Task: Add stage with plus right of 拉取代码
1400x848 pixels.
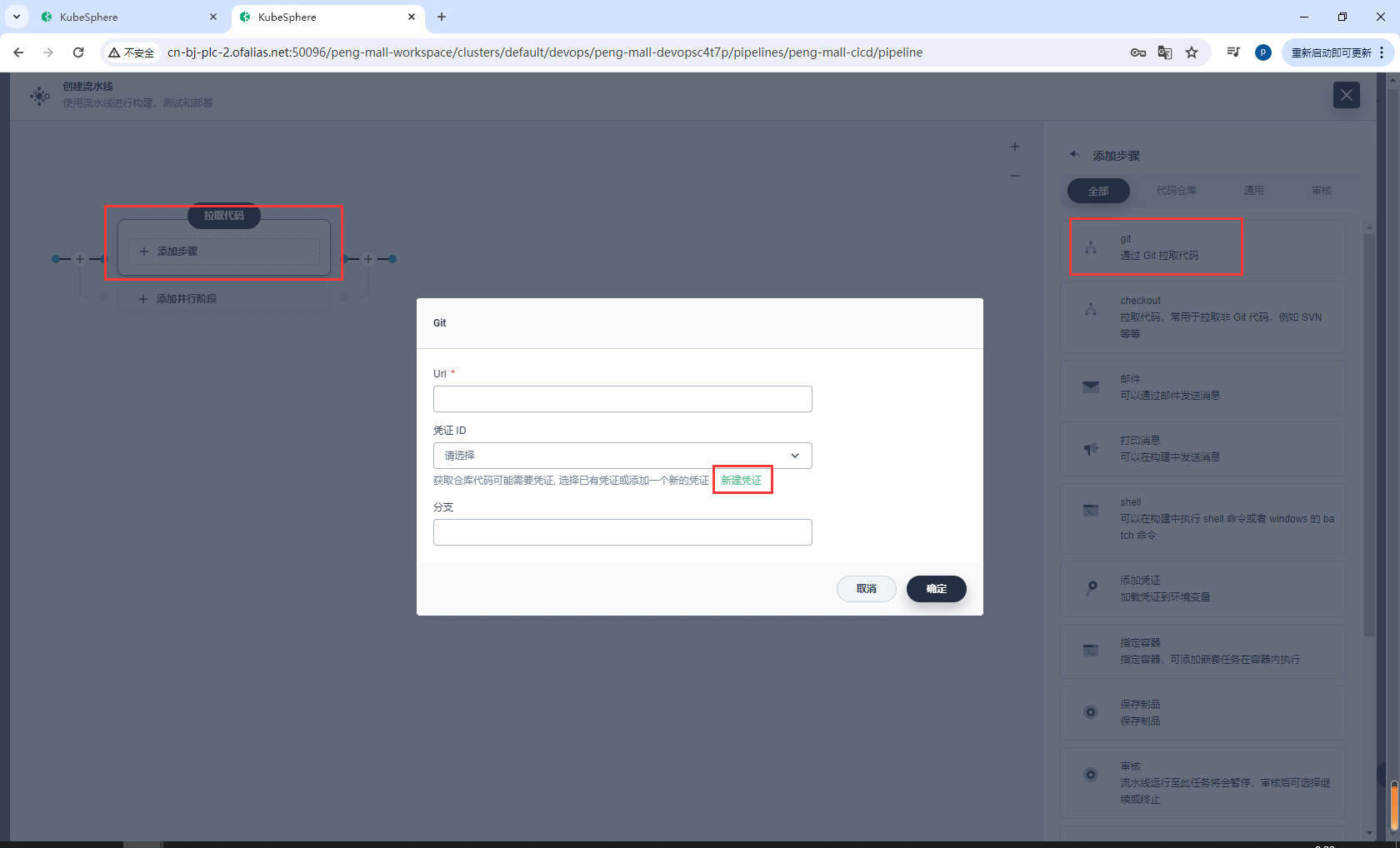Action: (x=368, y=259)
